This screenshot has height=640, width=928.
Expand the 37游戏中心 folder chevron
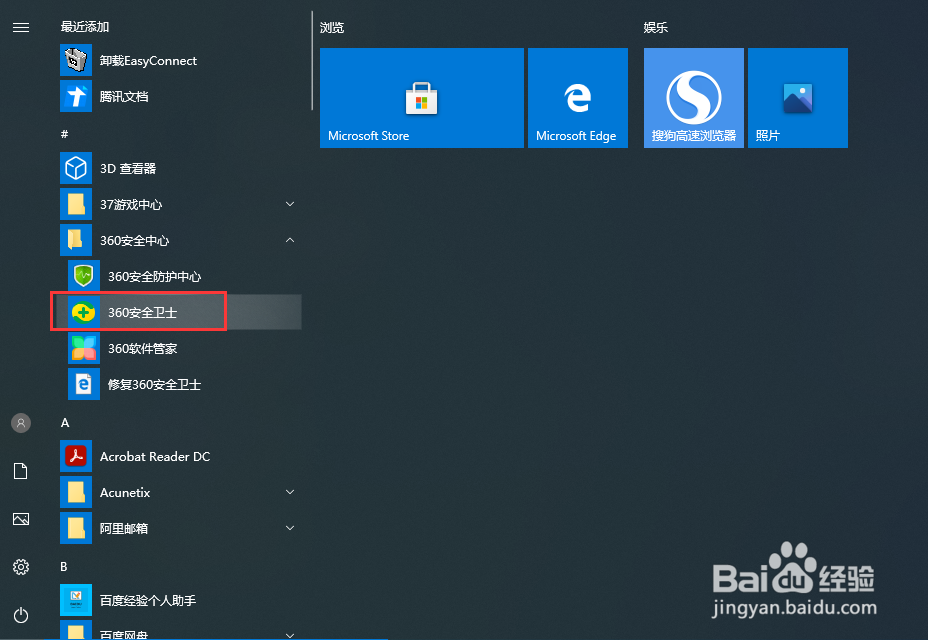point(290,204)
